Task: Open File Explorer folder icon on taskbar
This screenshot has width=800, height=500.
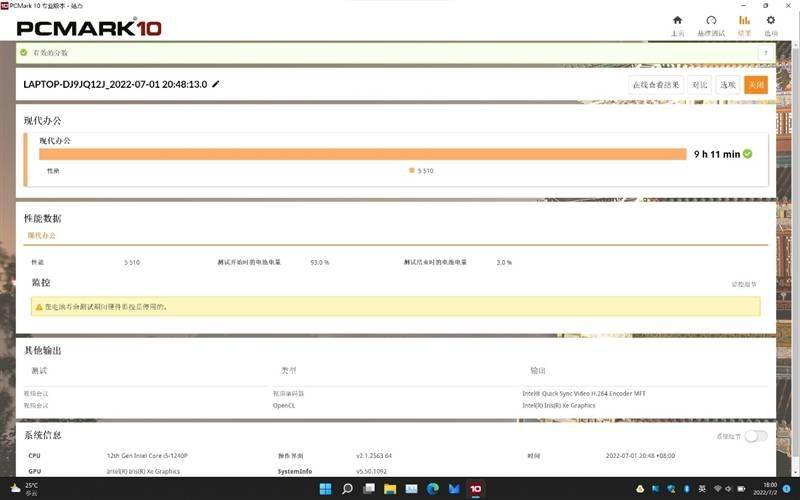Action: 390,489
